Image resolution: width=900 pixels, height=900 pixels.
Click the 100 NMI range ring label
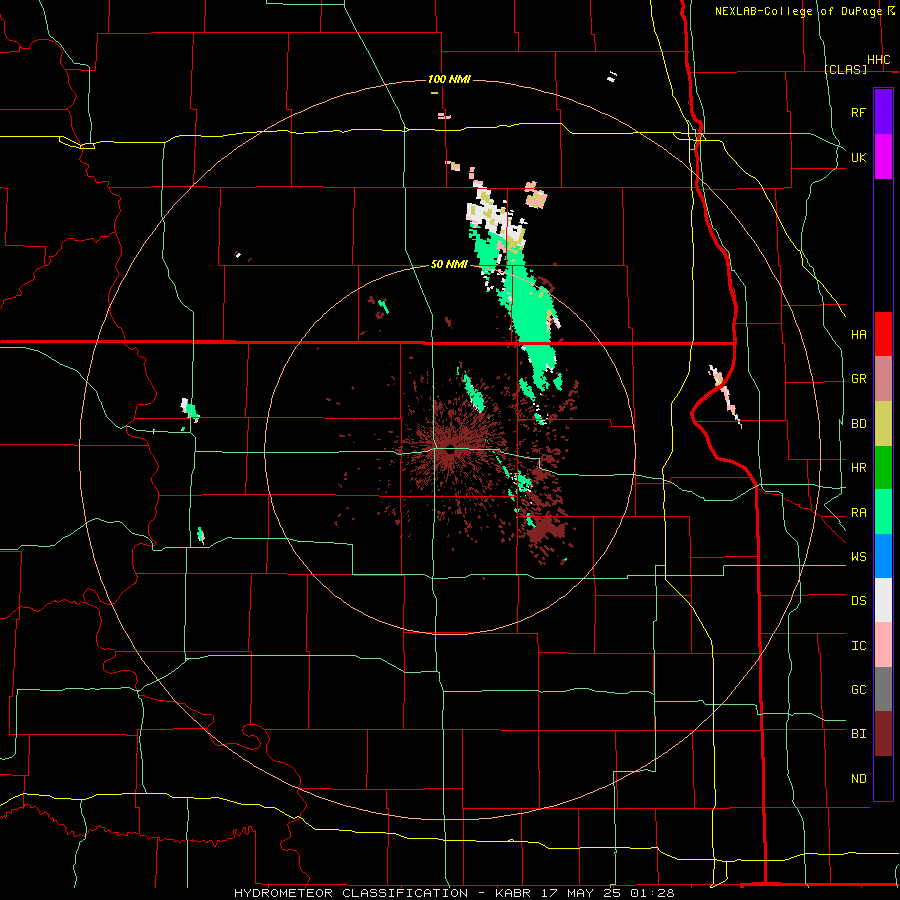tap(449, 79)
